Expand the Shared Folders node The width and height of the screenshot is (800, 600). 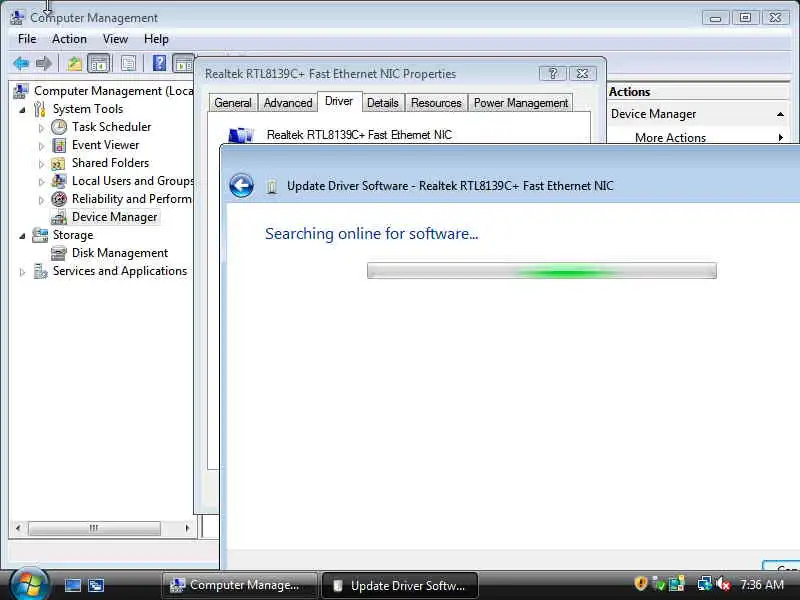[41, 164]
